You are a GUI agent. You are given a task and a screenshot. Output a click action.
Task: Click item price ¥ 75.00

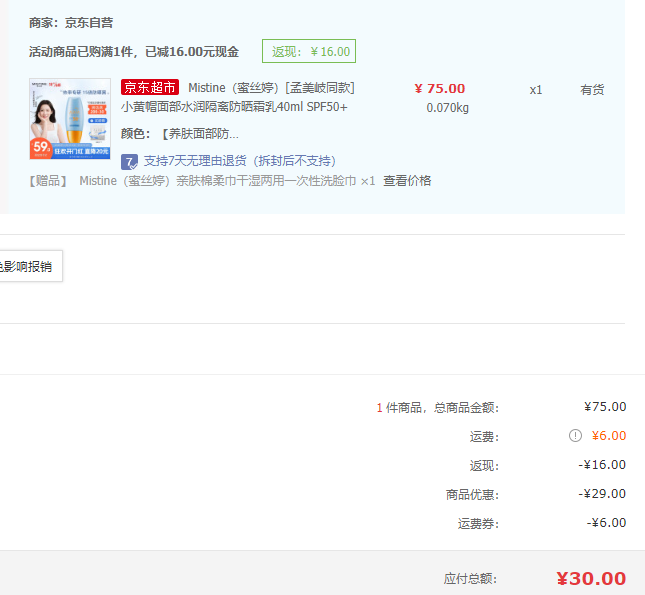440,88
